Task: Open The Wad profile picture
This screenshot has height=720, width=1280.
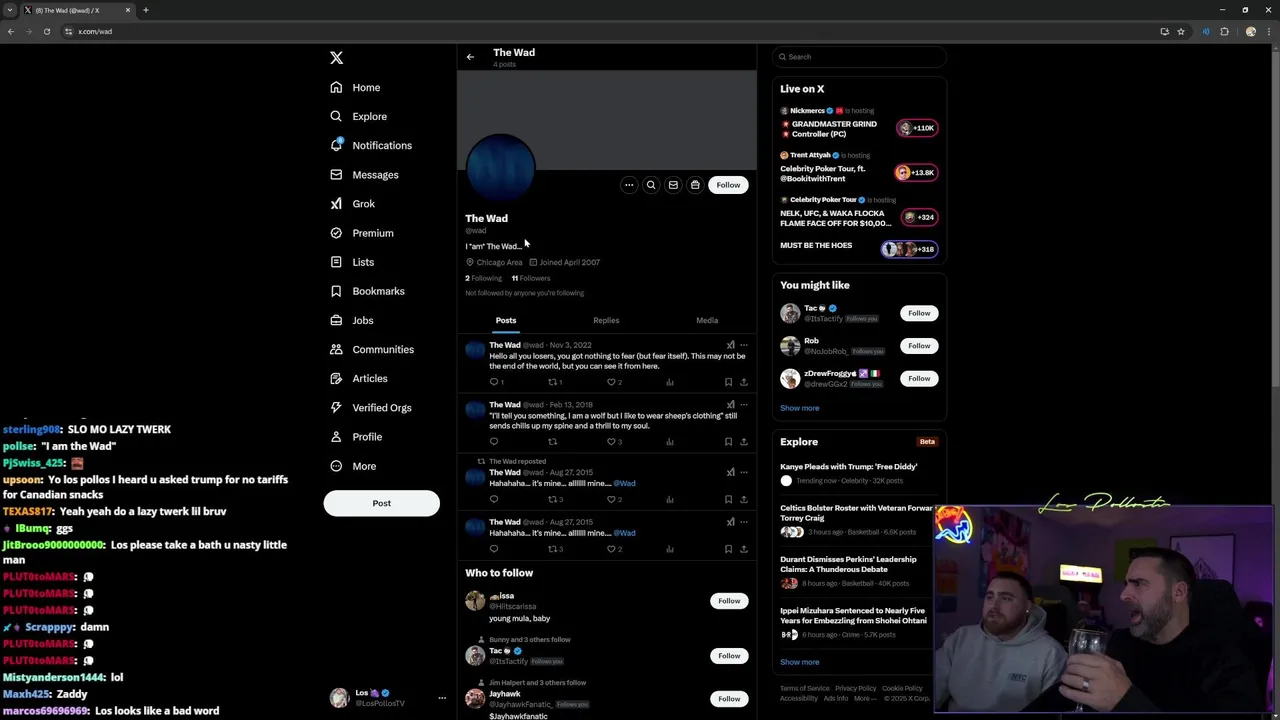Action: point(500,167)
